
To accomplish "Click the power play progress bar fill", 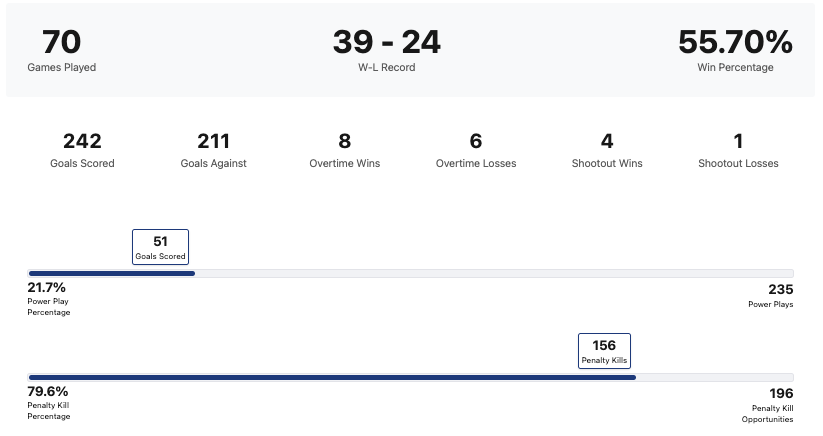I will pos(111,273).
